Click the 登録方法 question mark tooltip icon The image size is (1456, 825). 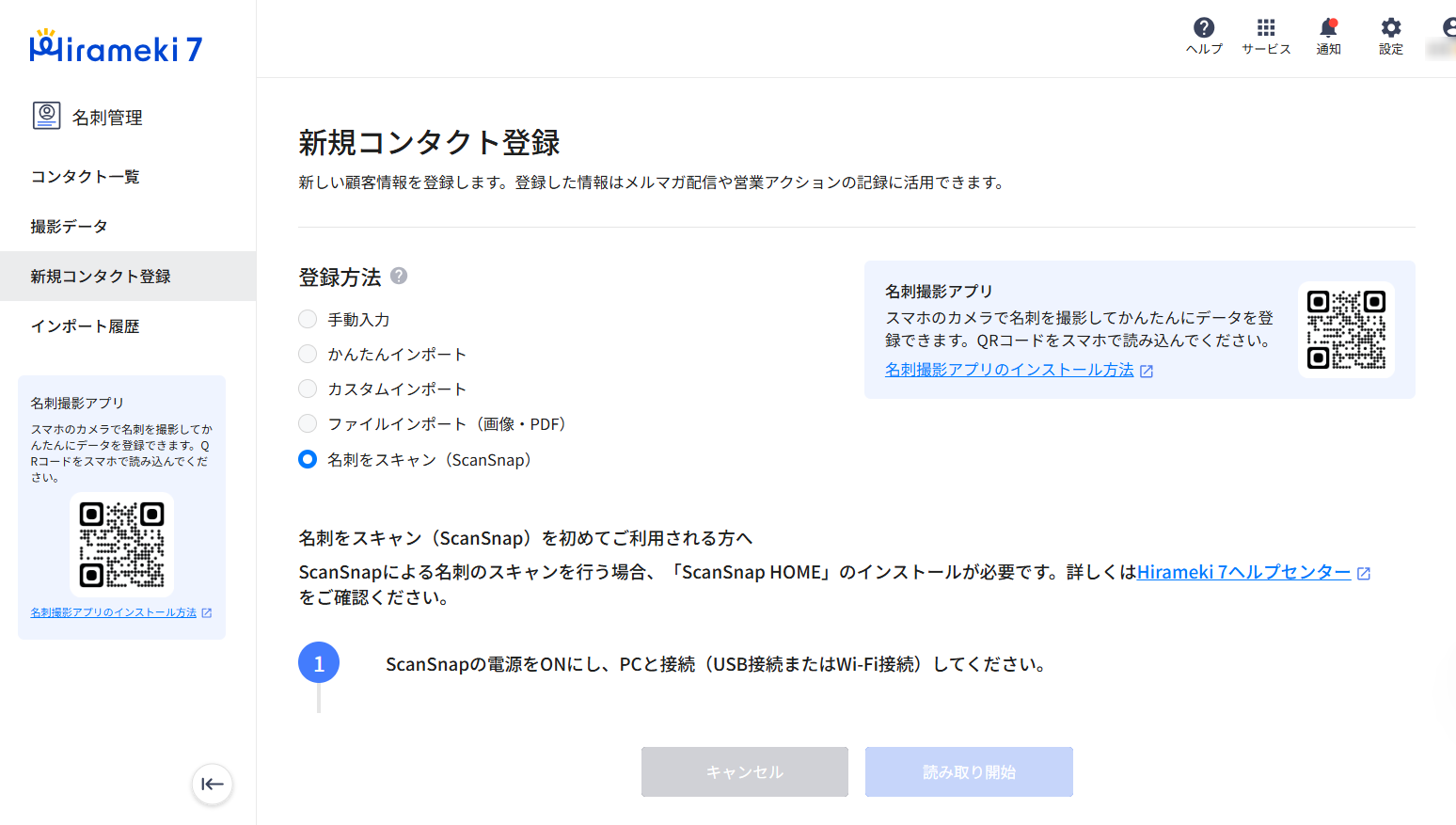[399, 276]
